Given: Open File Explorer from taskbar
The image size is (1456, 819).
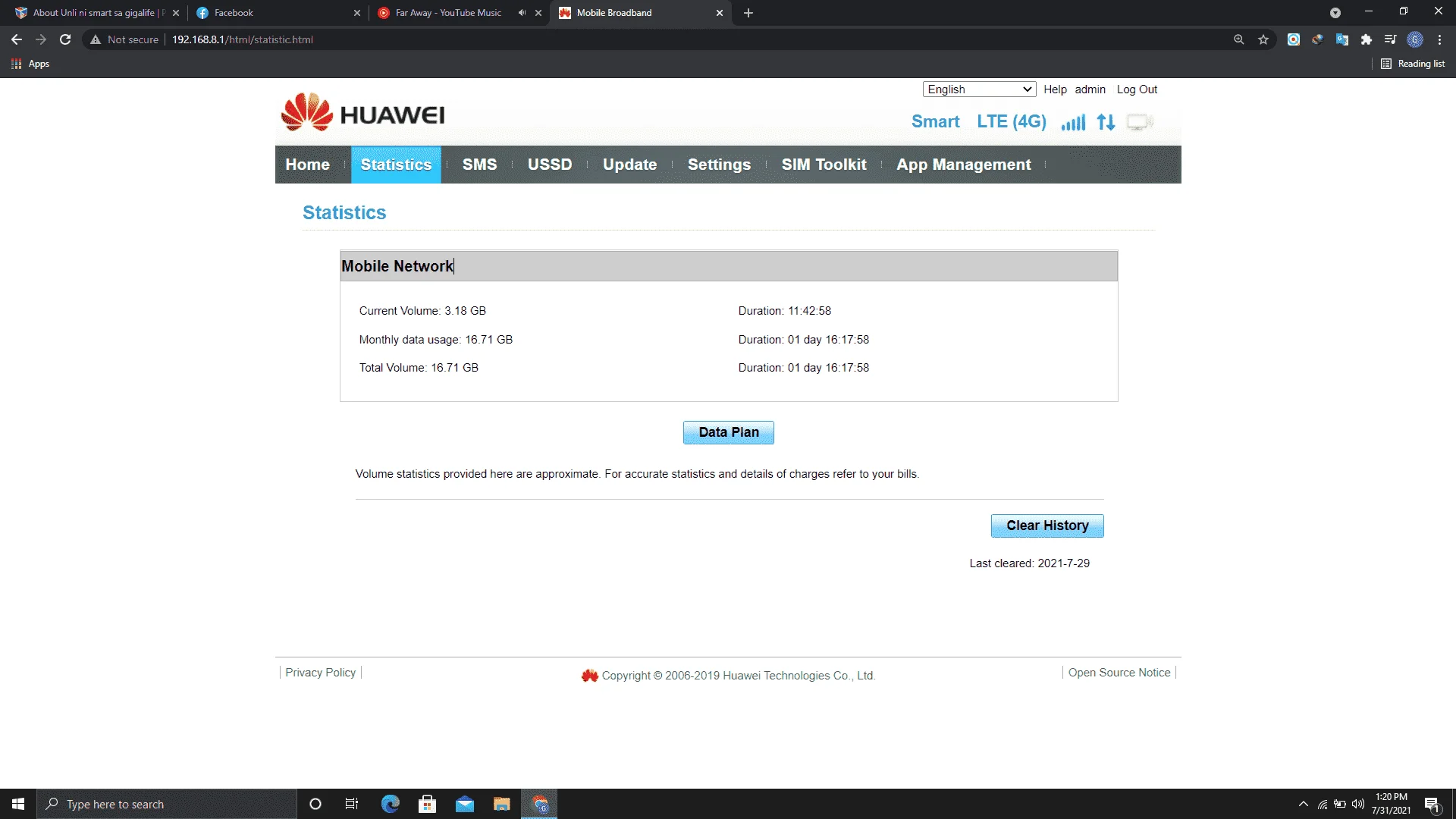Looking at the screenshot, I should pyautogui.click(x=502, y=804).
